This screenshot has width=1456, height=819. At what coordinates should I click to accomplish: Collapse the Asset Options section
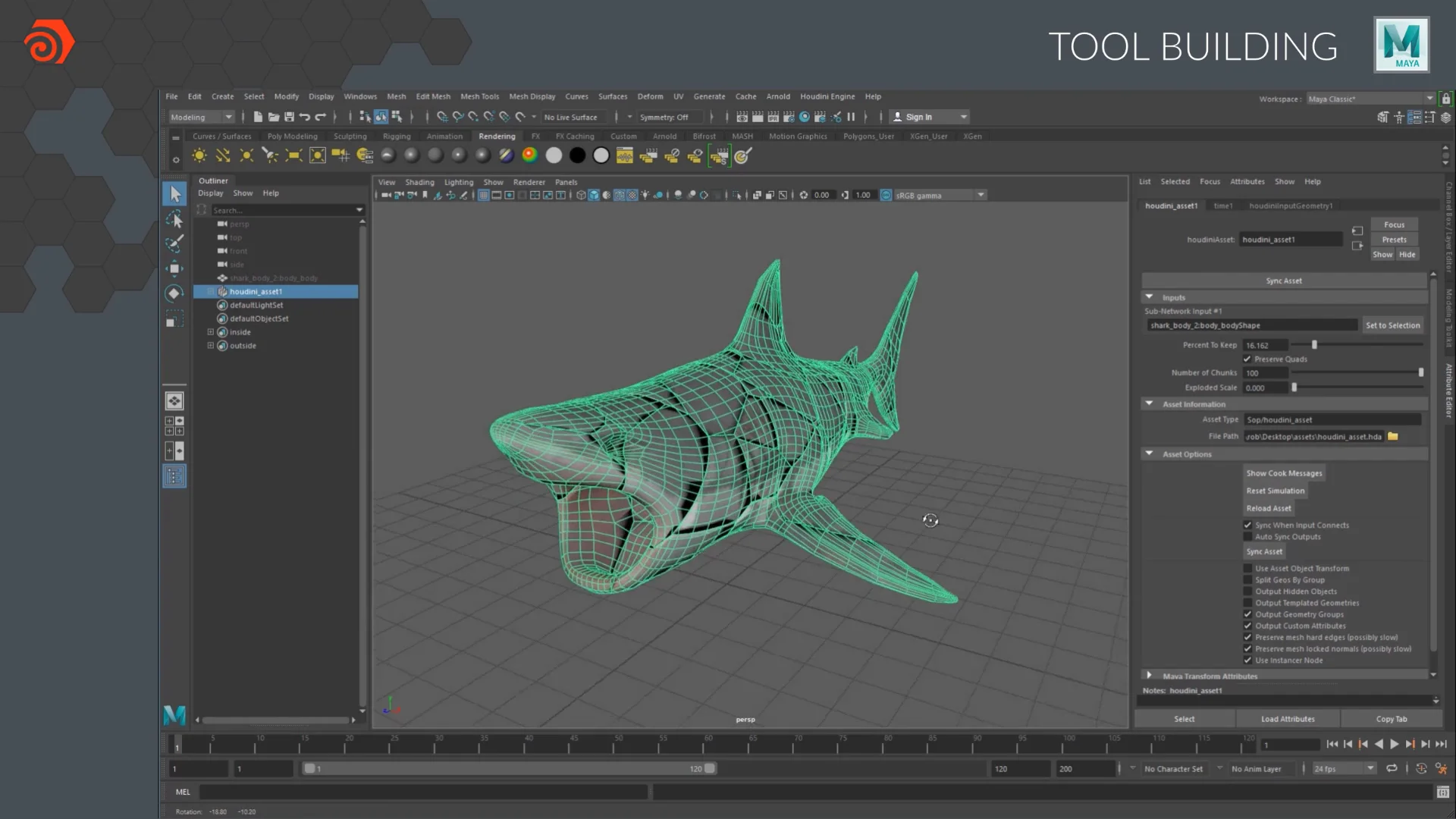point(1150,453)
